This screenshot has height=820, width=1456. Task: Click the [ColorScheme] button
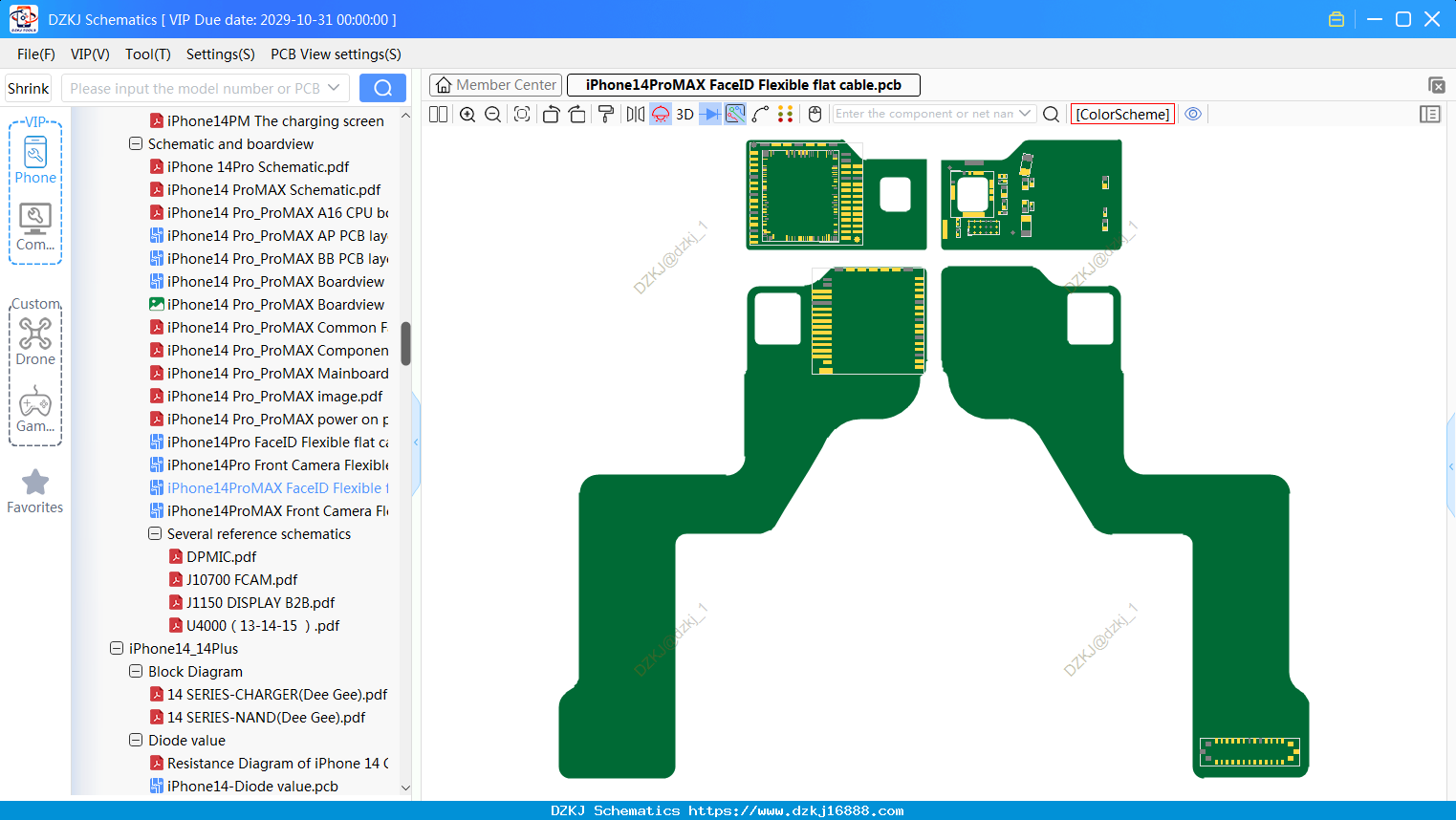1122,114
